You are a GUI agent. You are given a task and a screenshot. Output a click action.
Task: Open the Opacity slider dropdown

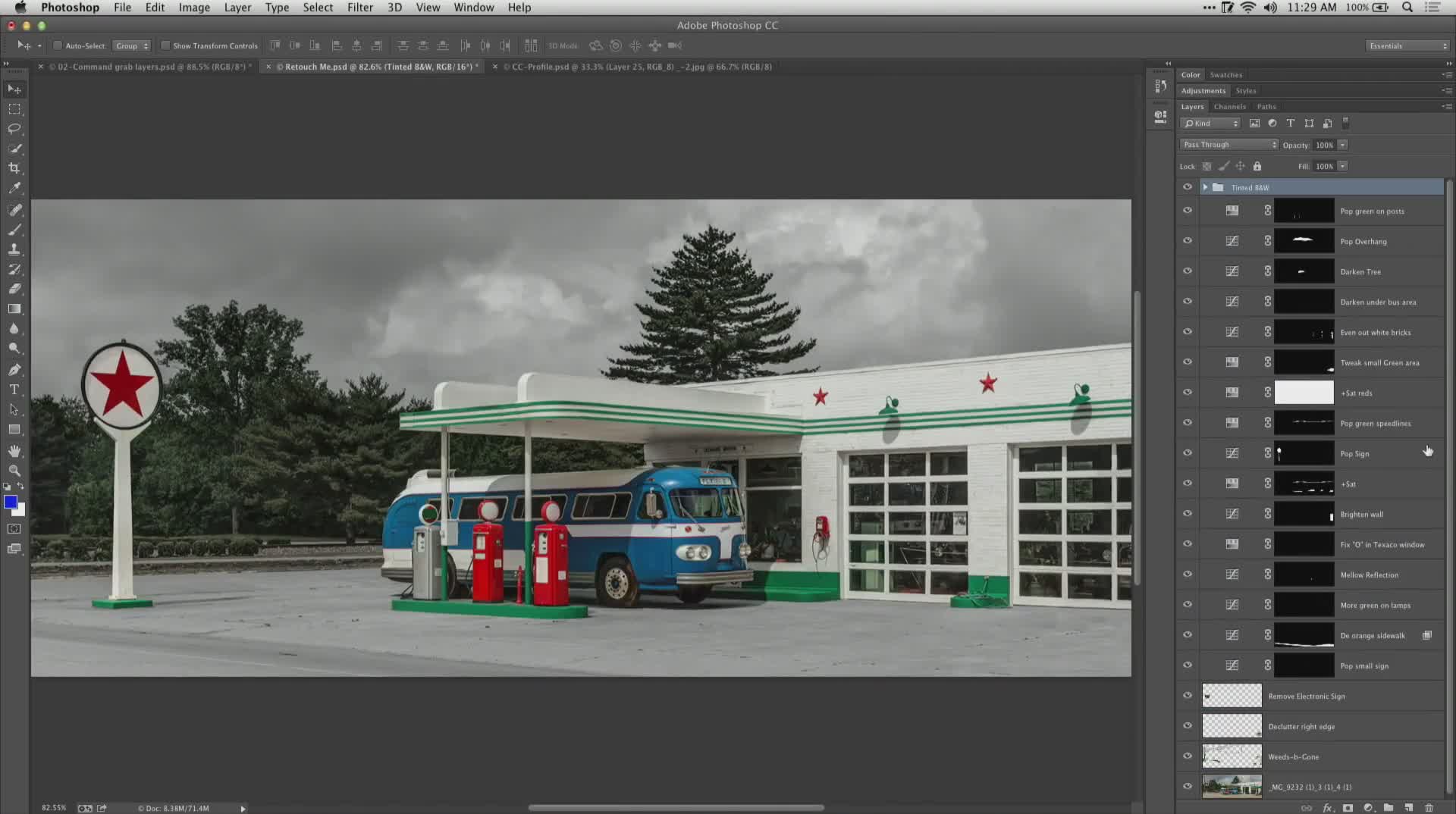pyautogui.click(x=1342, y=145)
